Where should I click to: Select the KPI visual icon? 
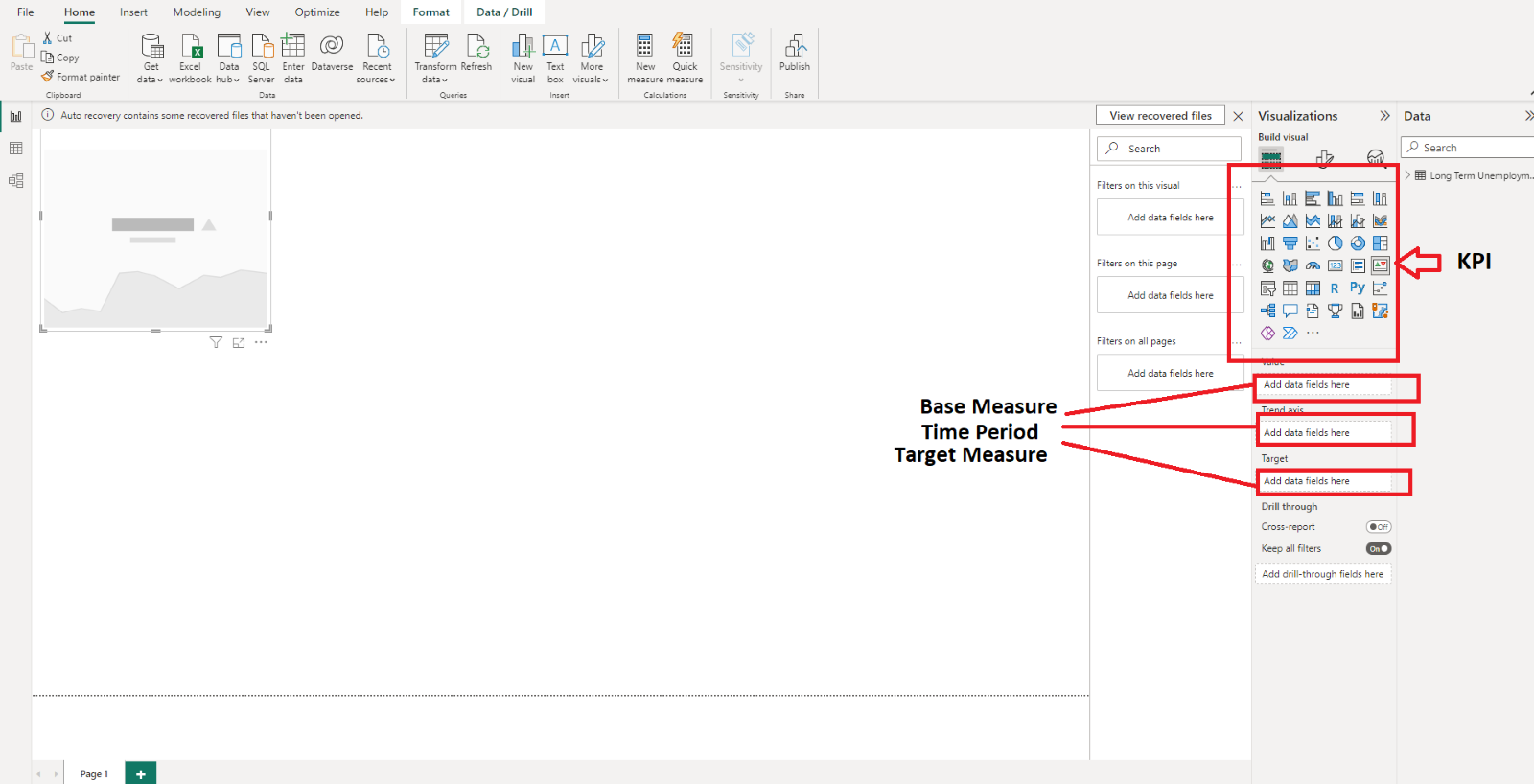pos(1380,265)
